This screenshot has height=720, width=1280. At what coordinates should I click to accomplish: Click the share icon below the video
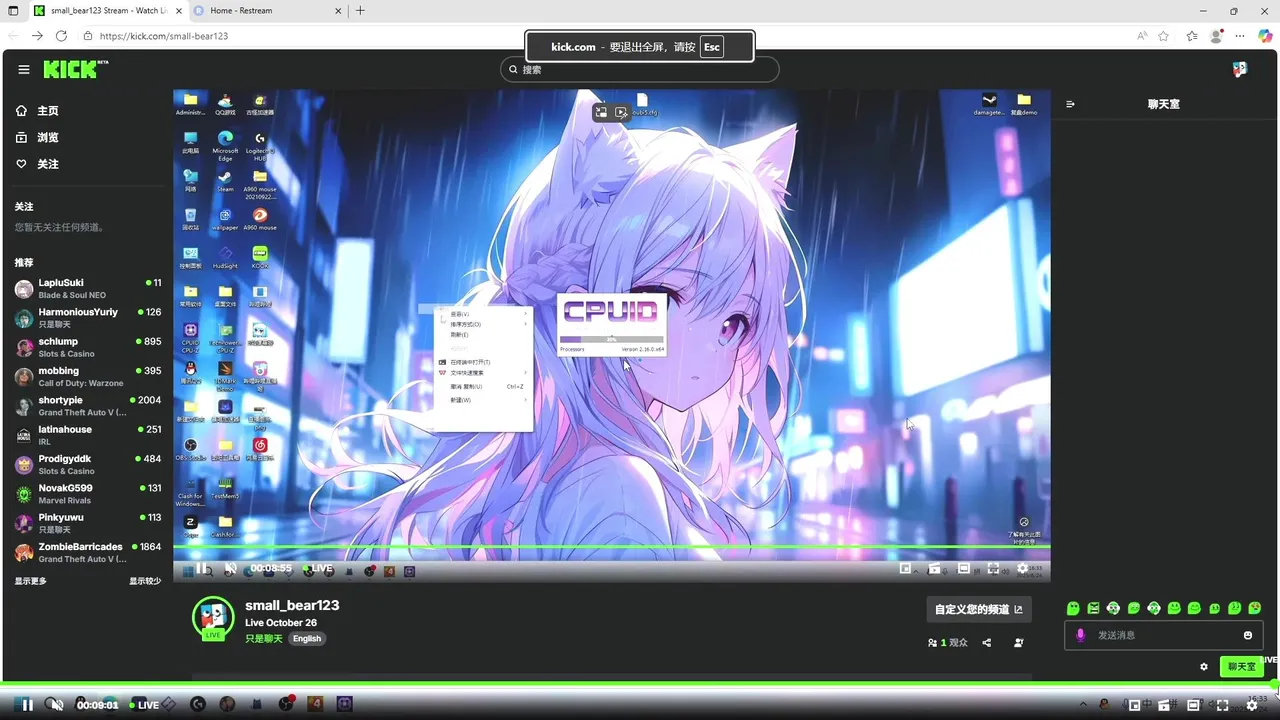[987, 643]
